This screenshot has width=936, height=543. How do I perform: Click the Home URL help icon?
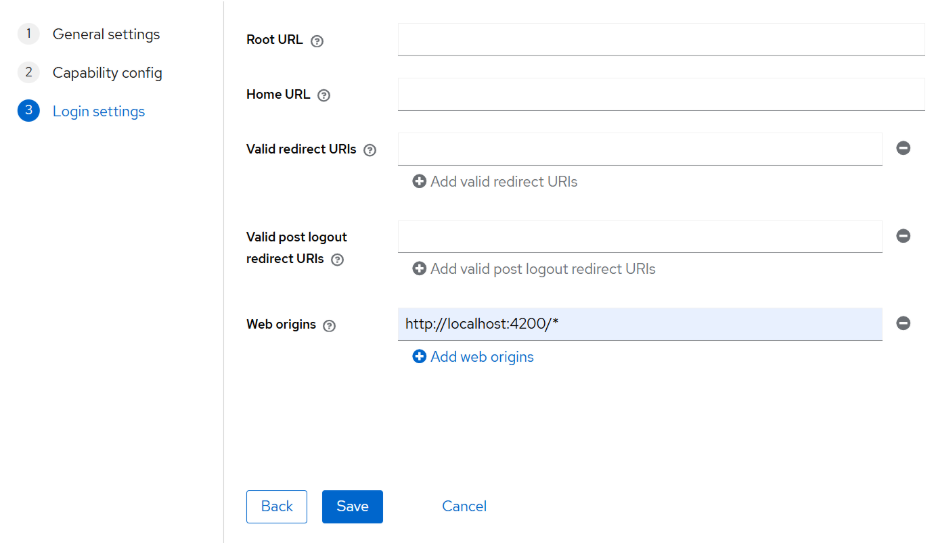click(323, 96)
